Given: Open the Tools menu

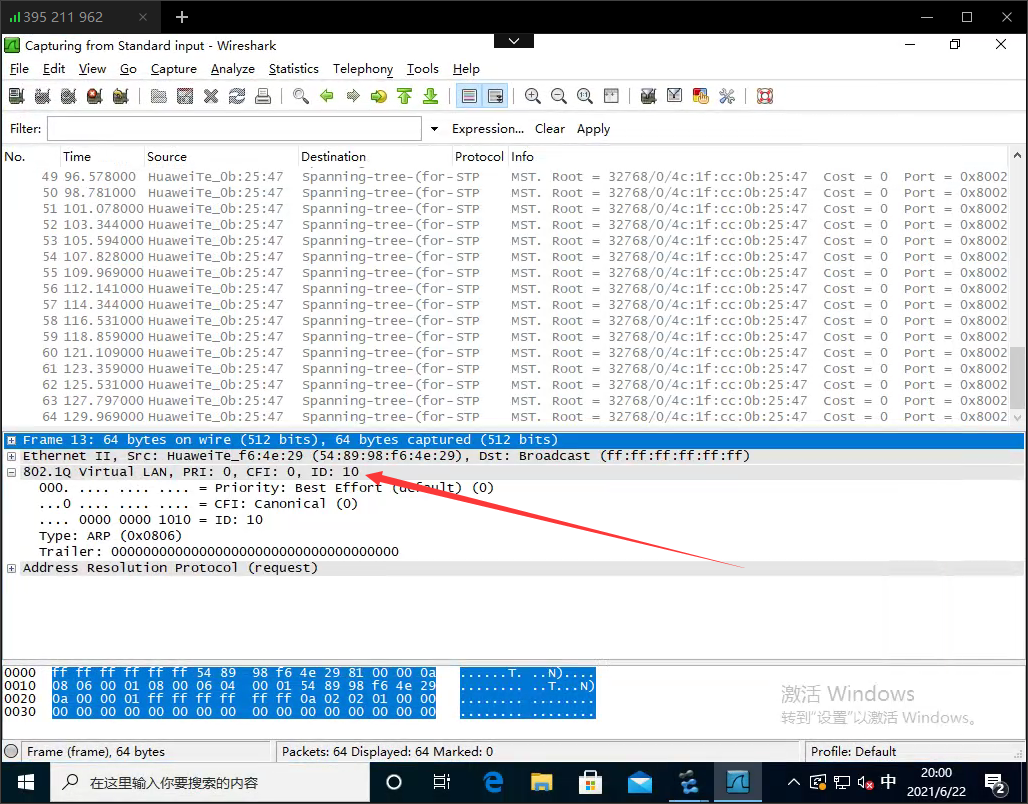Looking at the screenshot, I should pyautogui.click(x=422, y=69).
